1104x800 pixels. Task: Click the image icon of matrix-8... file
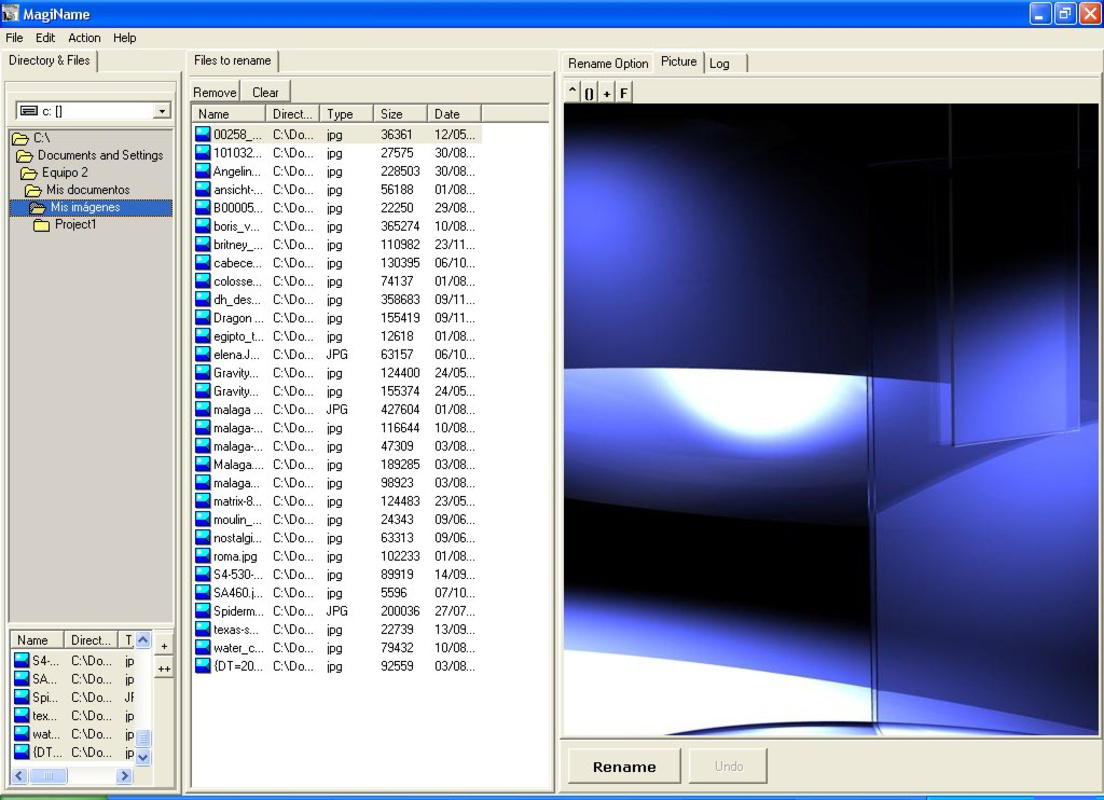point(203,501)
